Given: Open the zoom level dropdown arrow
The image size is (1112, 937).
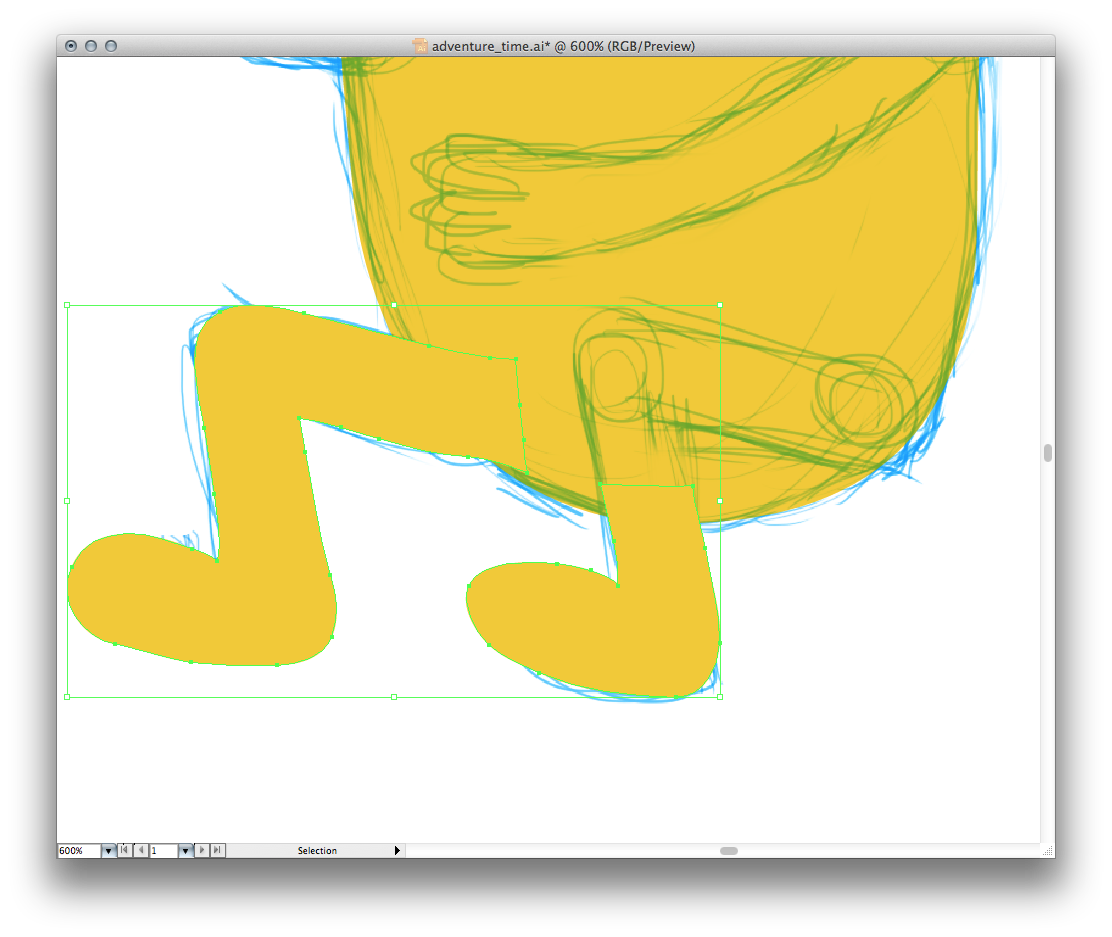Looking at the screenshot, I should point(108,851).
